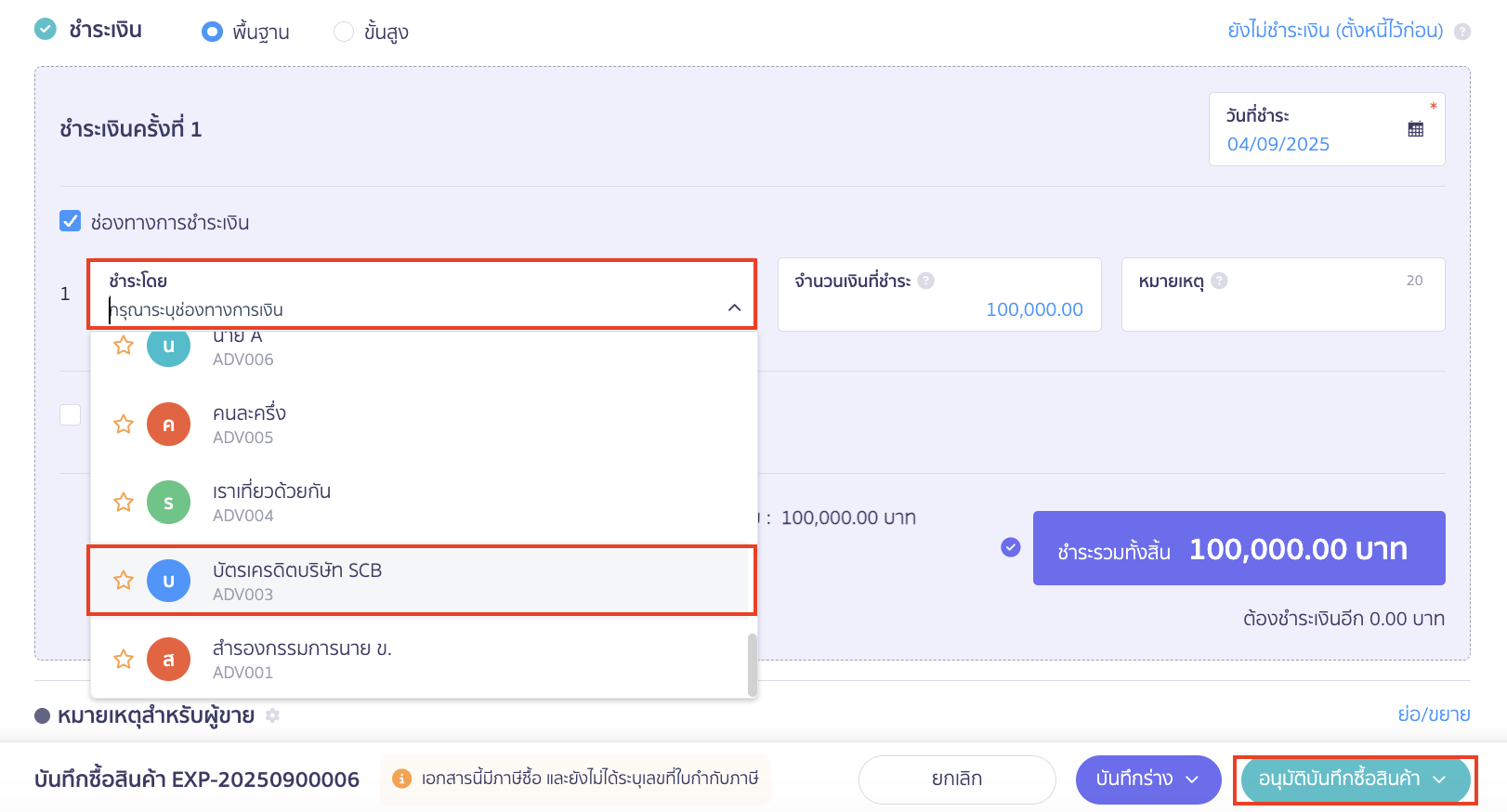Viewport: 1507px width, 812px height.
Task: Click the tax warning message เอกสารนี้มีภาษีซื้อ
Action: tap(590, 779)
